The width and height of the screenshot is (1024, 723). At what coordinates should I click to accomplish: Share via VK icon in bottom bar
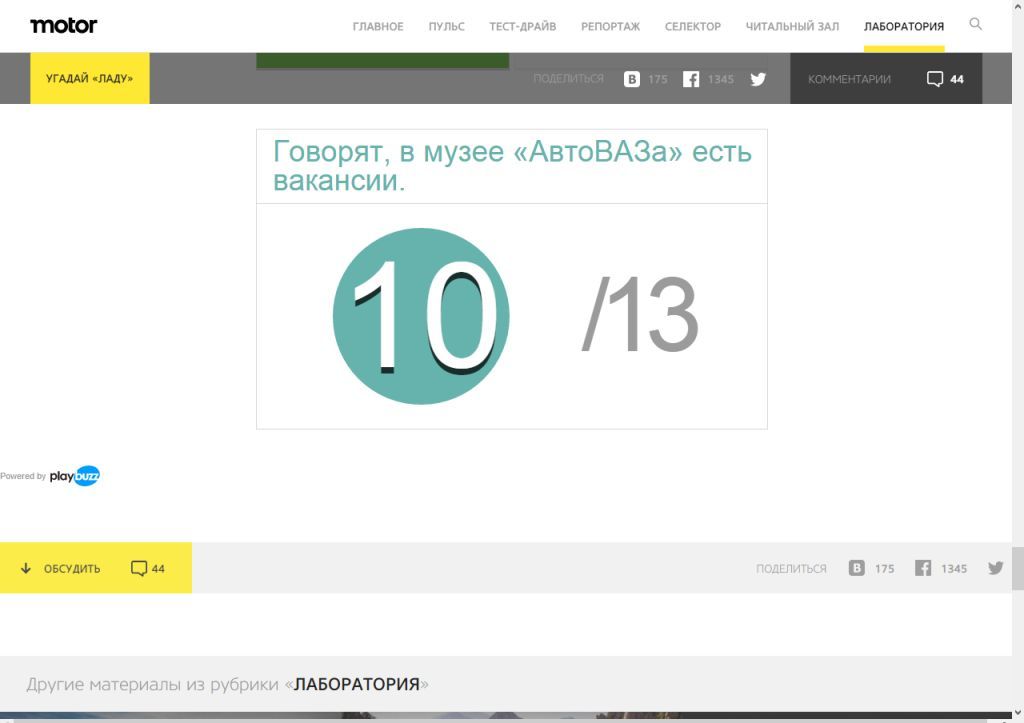[x=856, y=568]
